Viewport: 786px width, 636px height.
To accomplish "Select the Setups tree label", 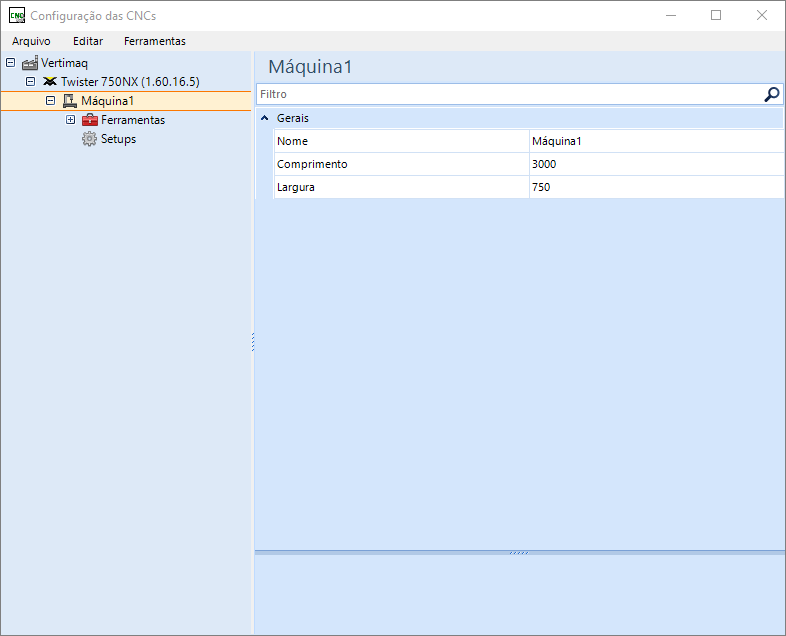I will click(x=118, y=139).
